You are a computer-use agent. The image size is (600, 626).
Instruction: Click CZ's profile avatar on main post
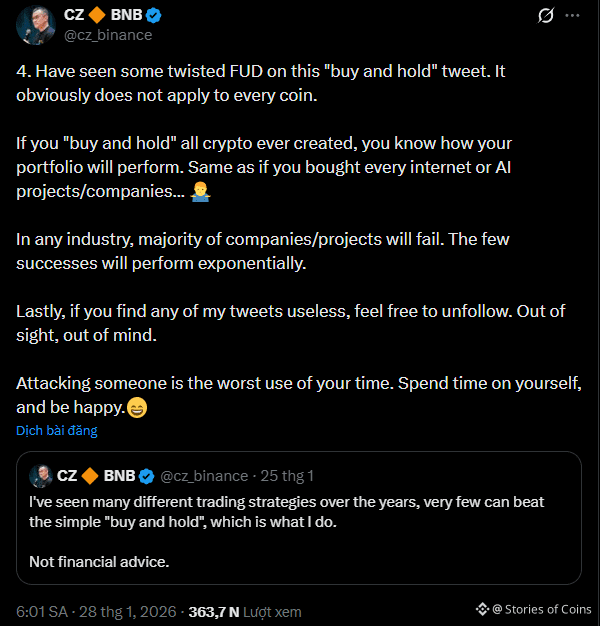pyautogui.click(x=35, y=24)
